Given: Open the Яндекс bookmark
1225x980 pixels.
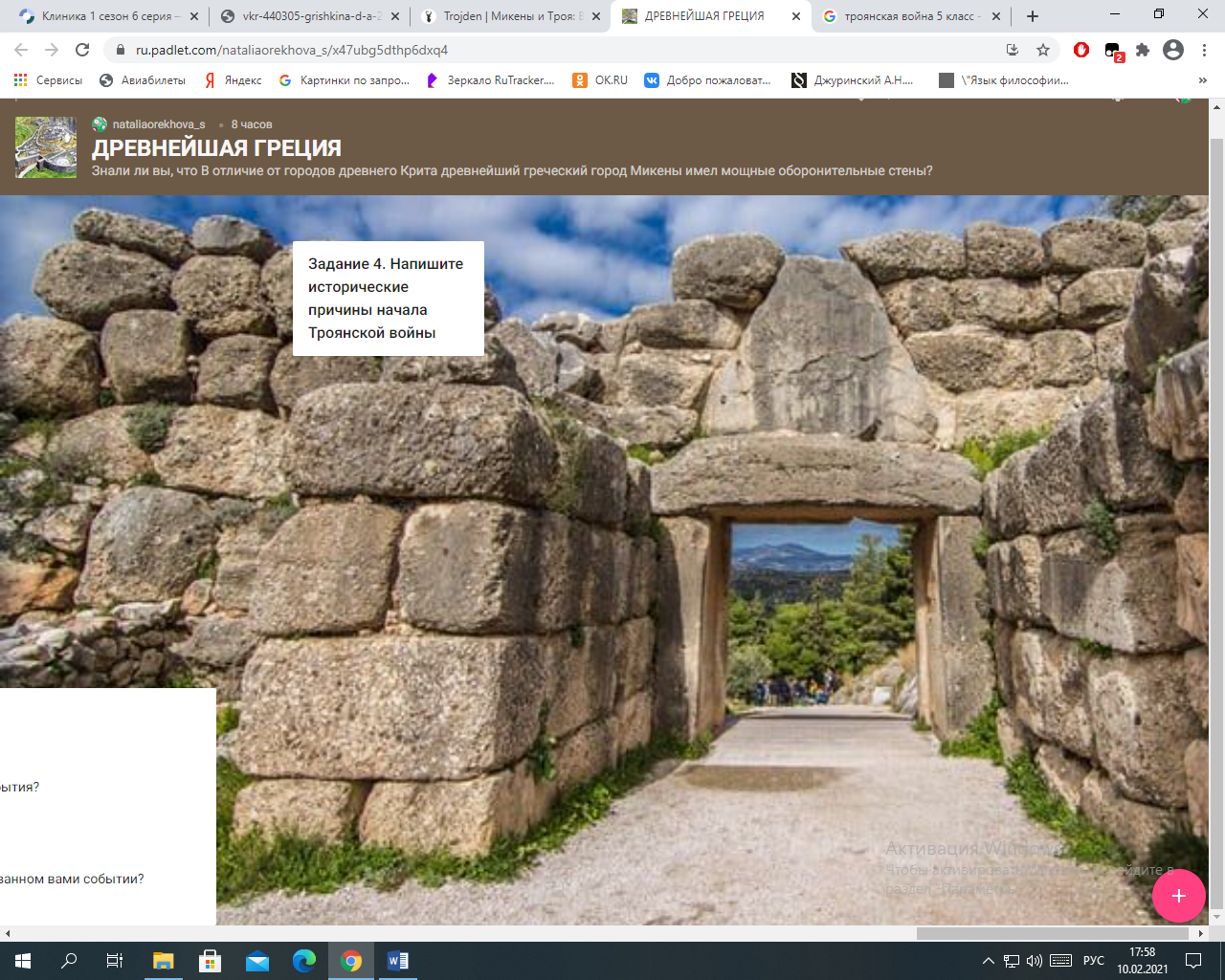Looking at the screenshot, I should click(x=233, y=80).
